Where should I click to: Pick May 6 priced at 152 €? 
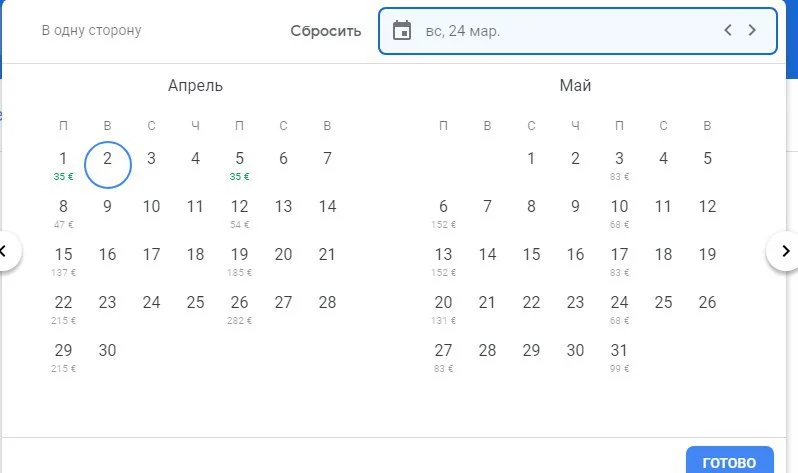tap(443, 211)
